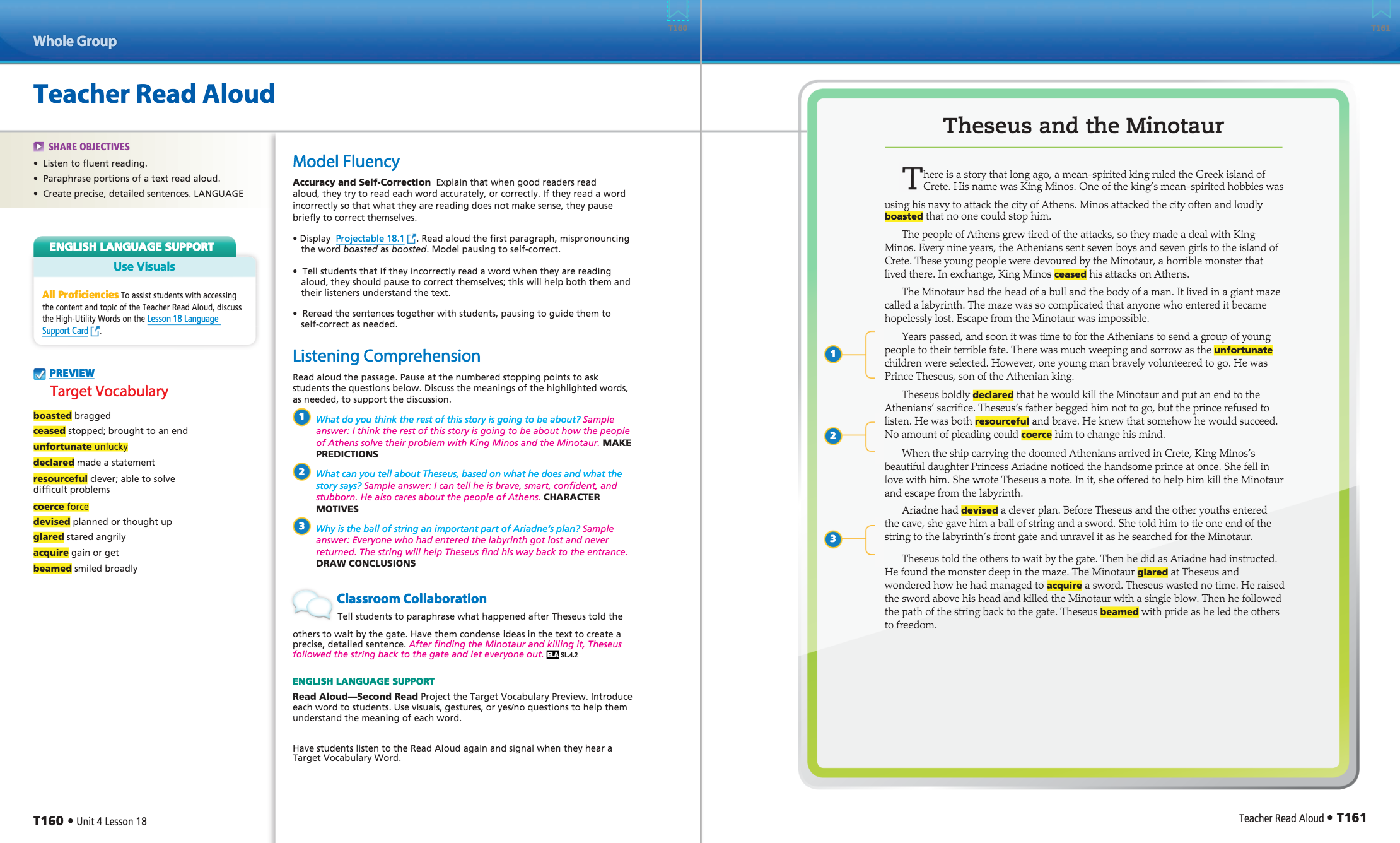
Task: Click 'declared' in the Target Vocabulary list
Action: pyautogui.click(x=54, y=463)
